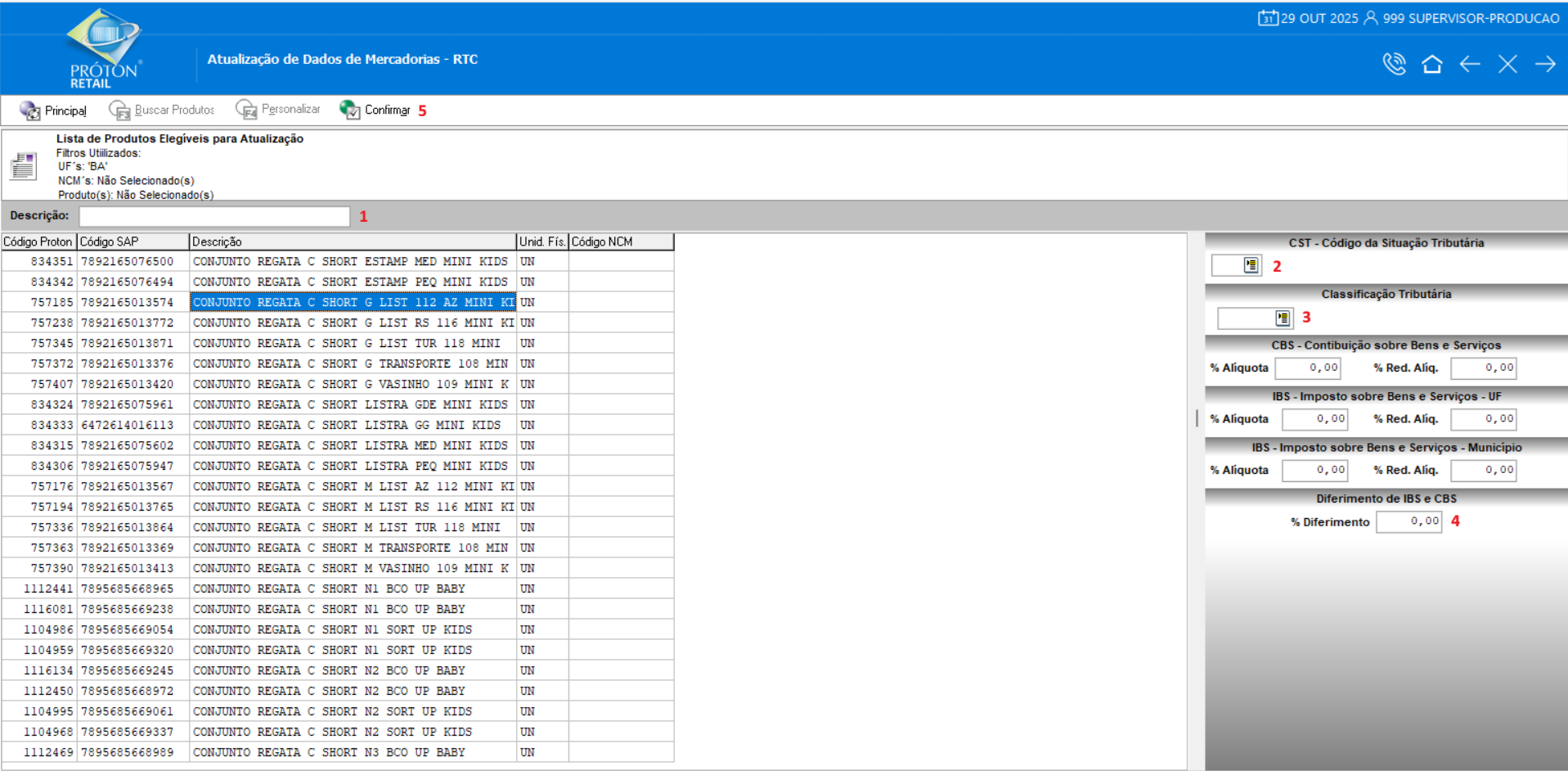Click the calendar icon beside the date
Image resolution: width=1568 pixels, height=771 pixels.
1267,18
